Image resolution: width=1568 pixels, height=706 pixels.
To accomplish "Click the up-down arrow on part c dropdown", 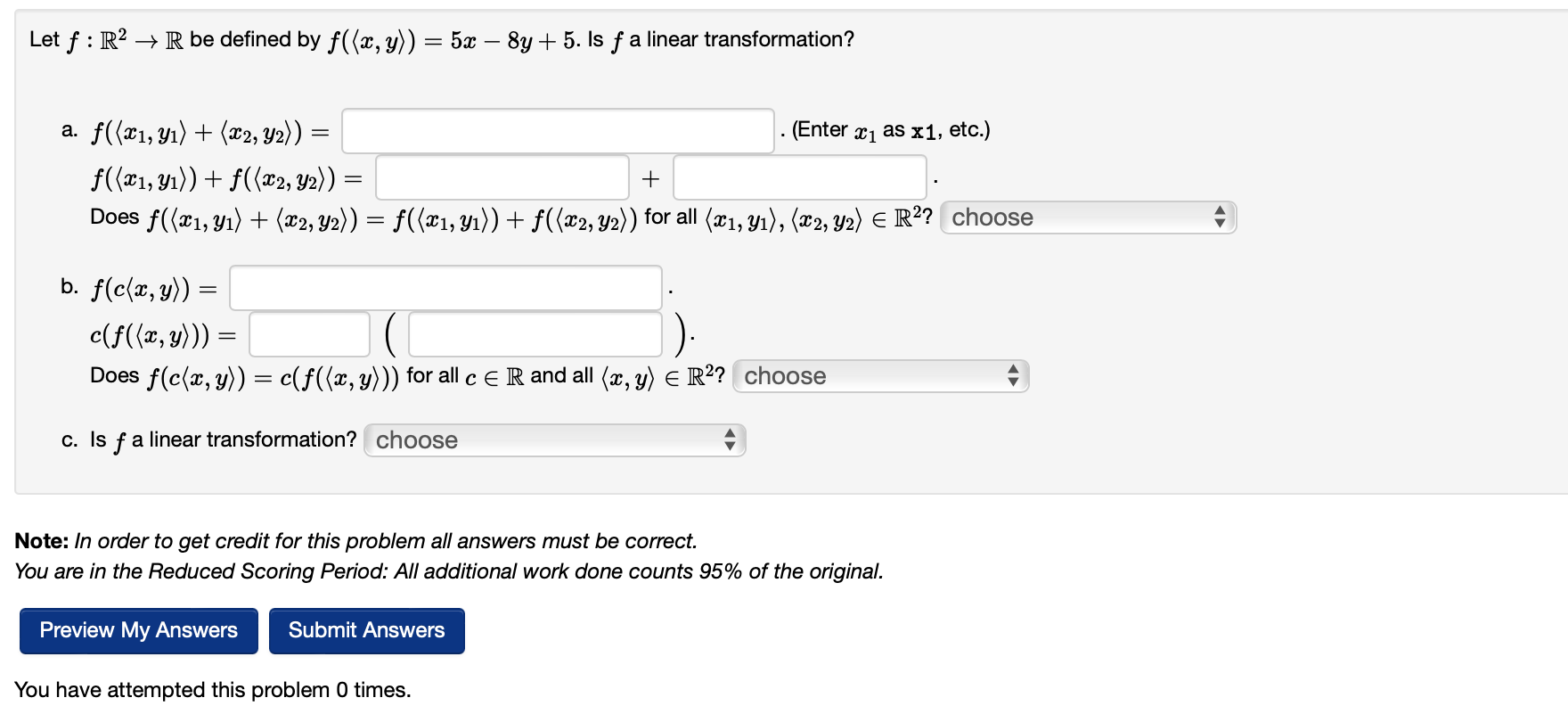I will point(731,439).
